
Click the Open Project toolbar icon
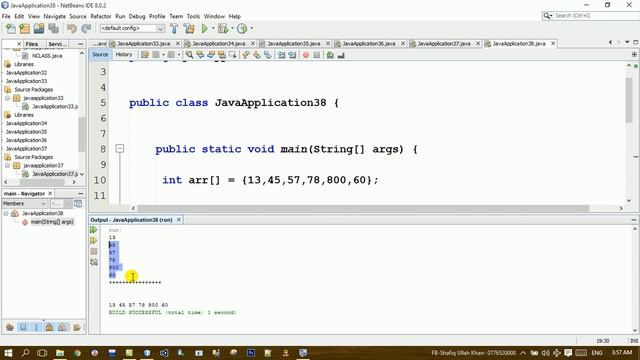pyautogui.click(x=39, y=29)
